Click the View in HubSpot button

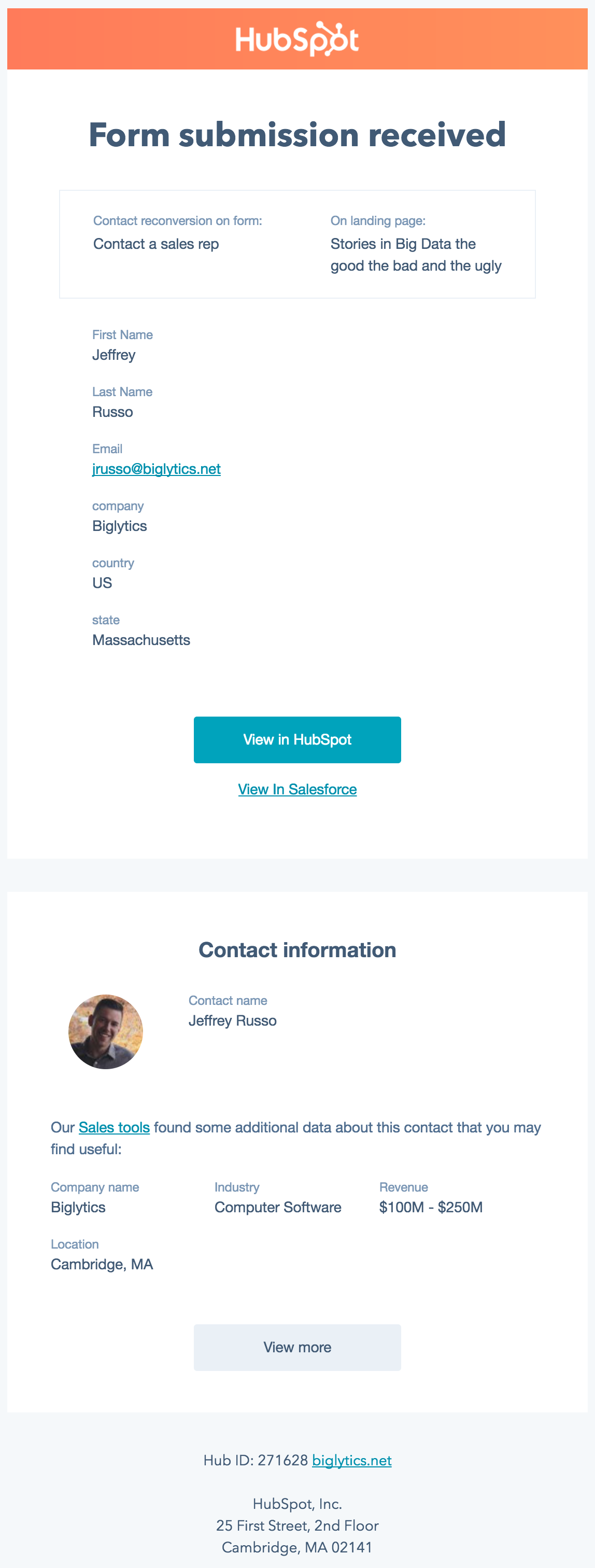[x=297, y=739]
